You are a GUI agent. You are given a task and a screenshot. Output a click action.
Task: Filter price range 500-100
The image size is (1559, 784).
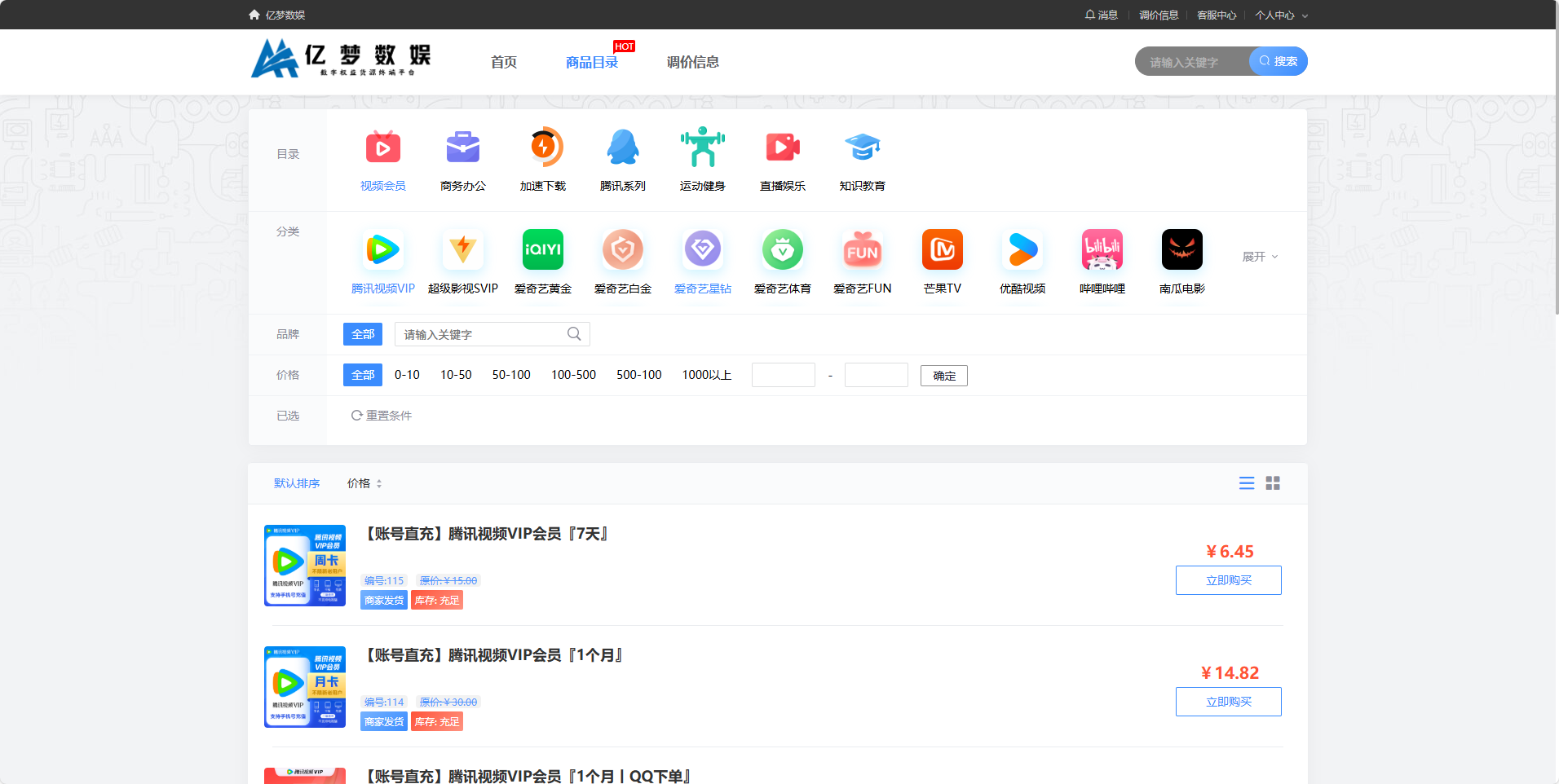click(639, 375)
